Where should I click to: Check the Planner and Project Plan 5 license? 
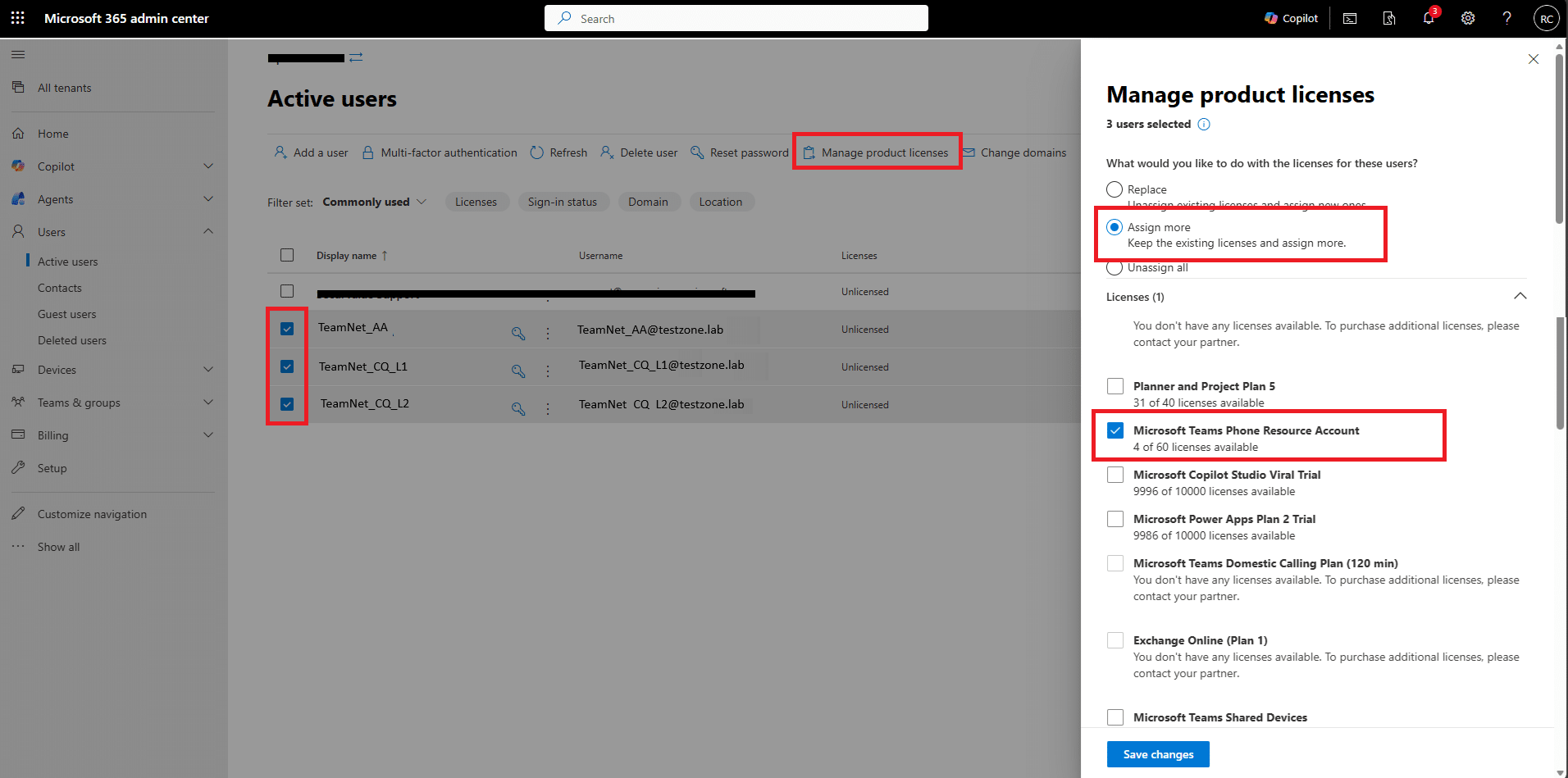tap(1115, 386)
